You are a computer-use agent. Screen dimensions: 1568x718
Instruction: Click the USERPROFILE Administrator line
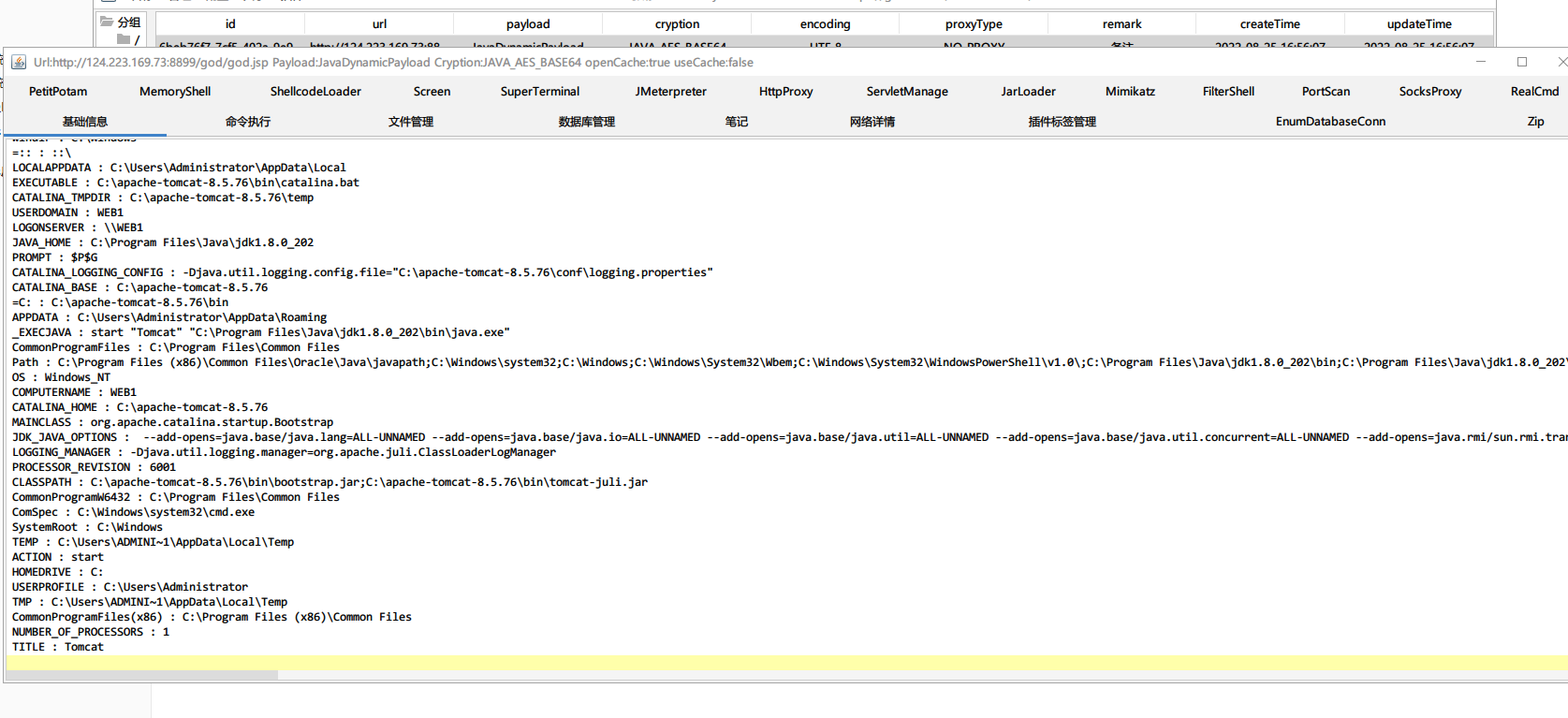[x=130, y=587]
